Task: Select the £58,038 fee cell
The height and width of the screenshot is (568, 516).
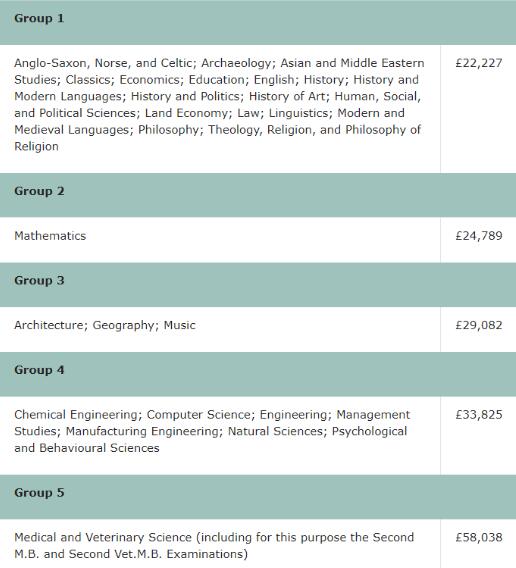Action: (x=478, y=543)
